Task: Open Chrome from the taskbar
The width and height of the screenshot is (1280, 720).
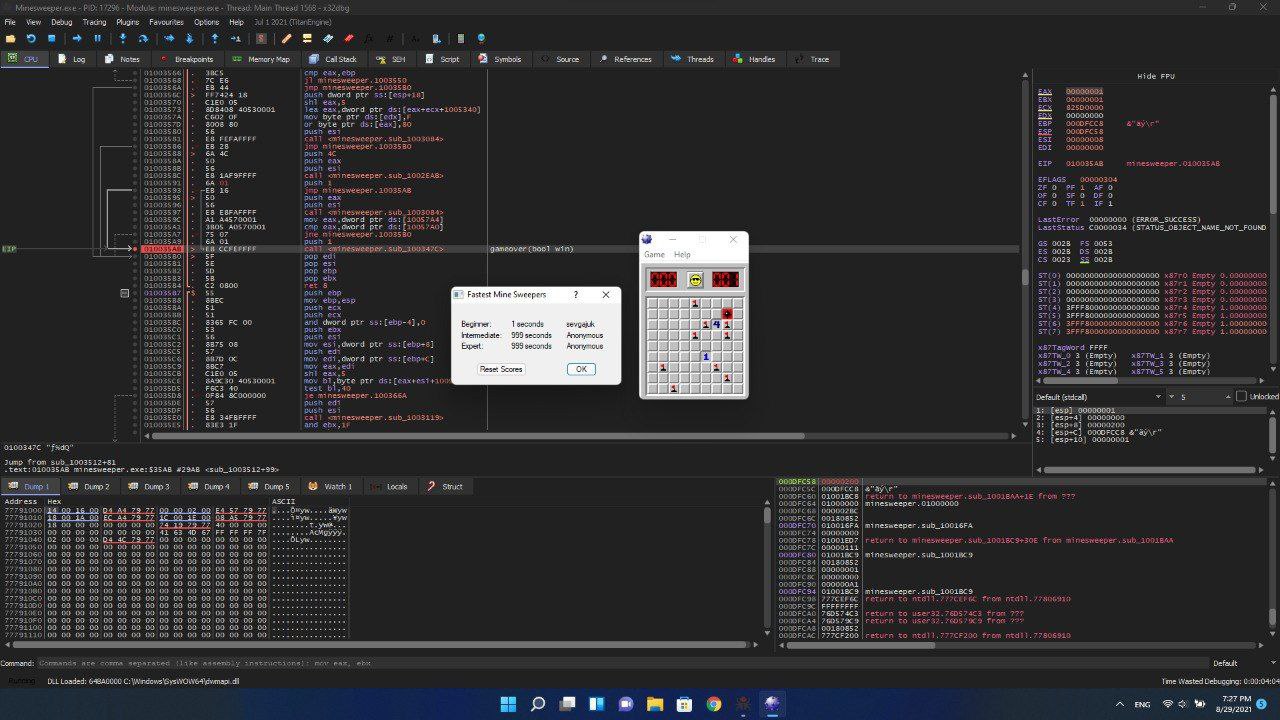Action: pyautogui.click(x=713, y=704)
